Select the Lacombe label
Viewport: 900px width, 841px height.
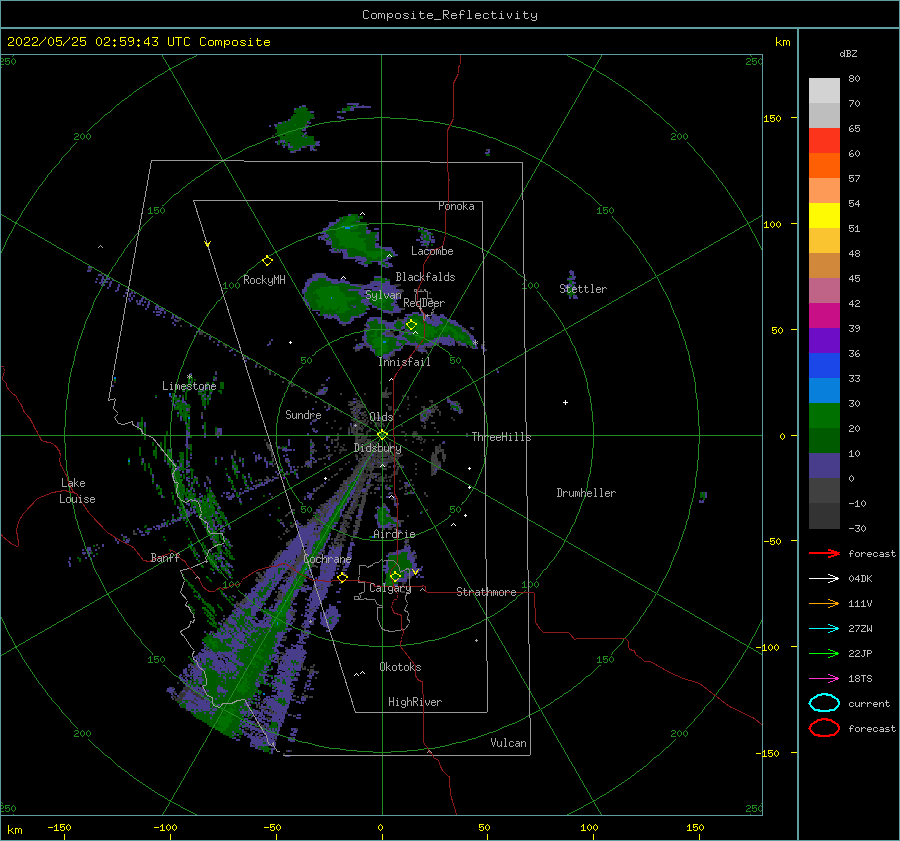pos(432,251)
